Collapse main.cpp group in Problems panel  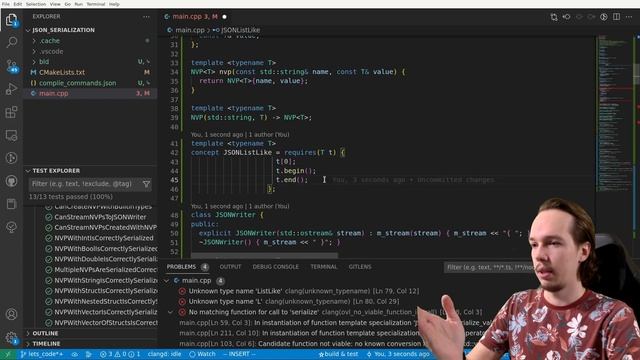[167, 281]
